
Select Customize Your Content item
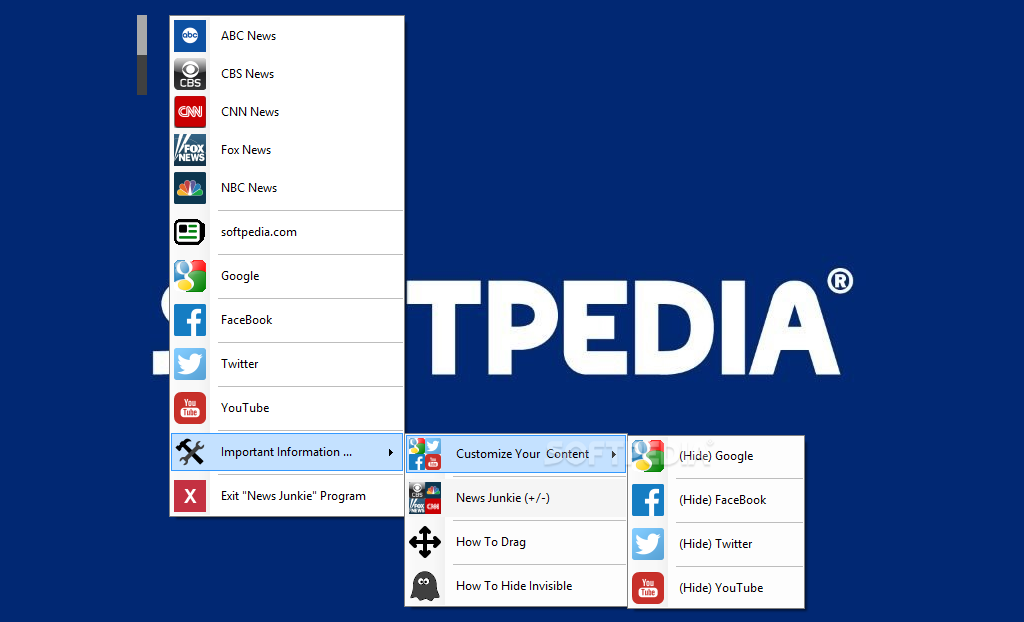pyautogui.click(x=516, y=454)
